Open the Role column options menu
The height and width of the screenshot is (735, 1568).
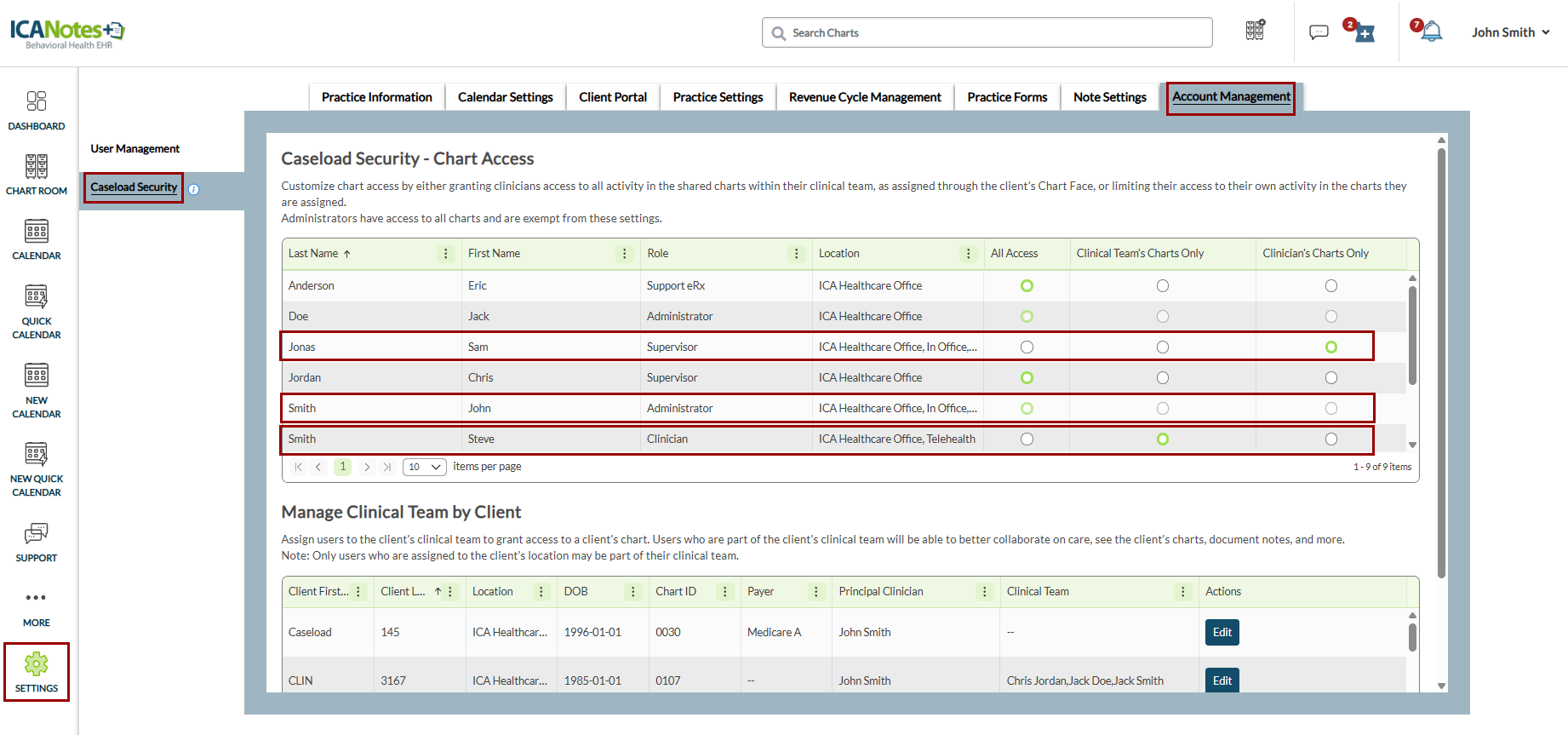[797, 254]
